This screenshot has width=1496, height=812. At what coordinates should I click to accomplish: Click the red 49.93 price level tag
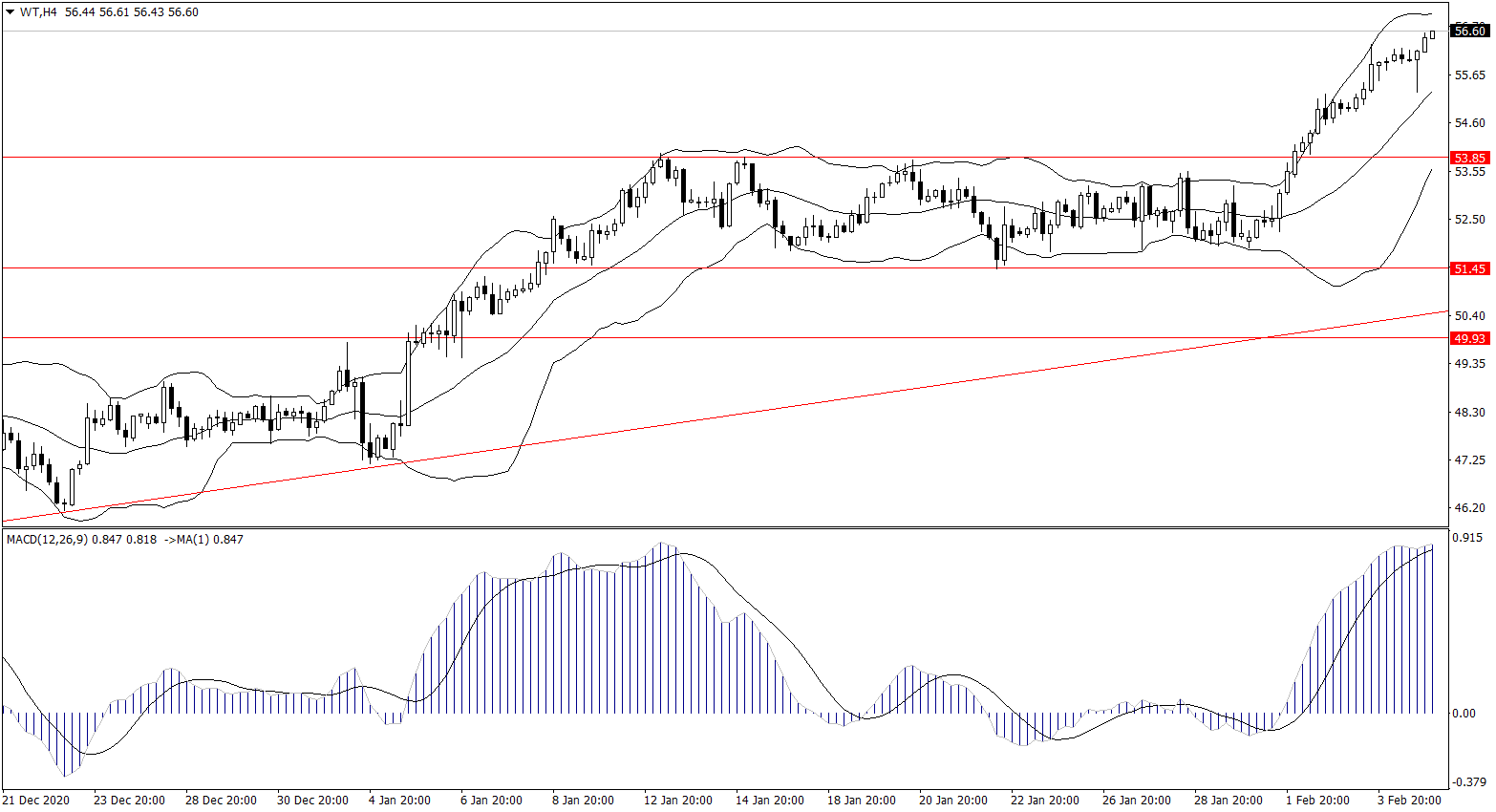pyautogui.click(x=1469, y=338)
